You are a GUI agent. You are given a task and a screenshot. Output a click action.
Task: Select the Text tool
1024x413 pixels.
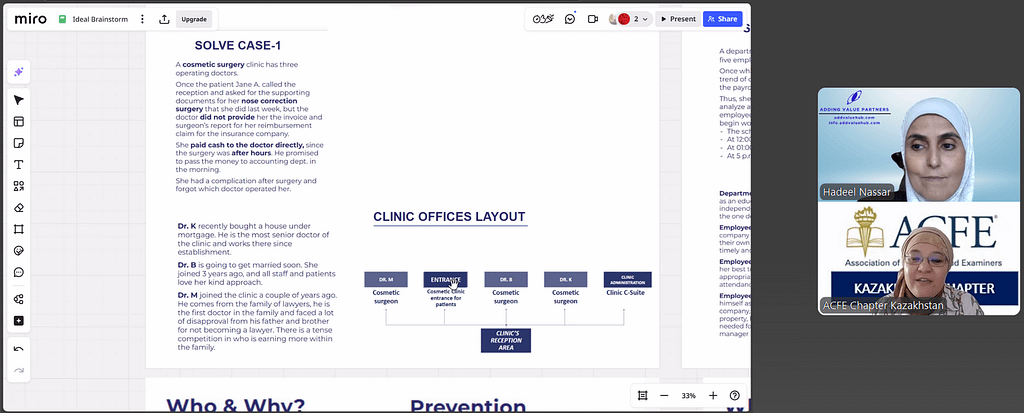(19, 164)
